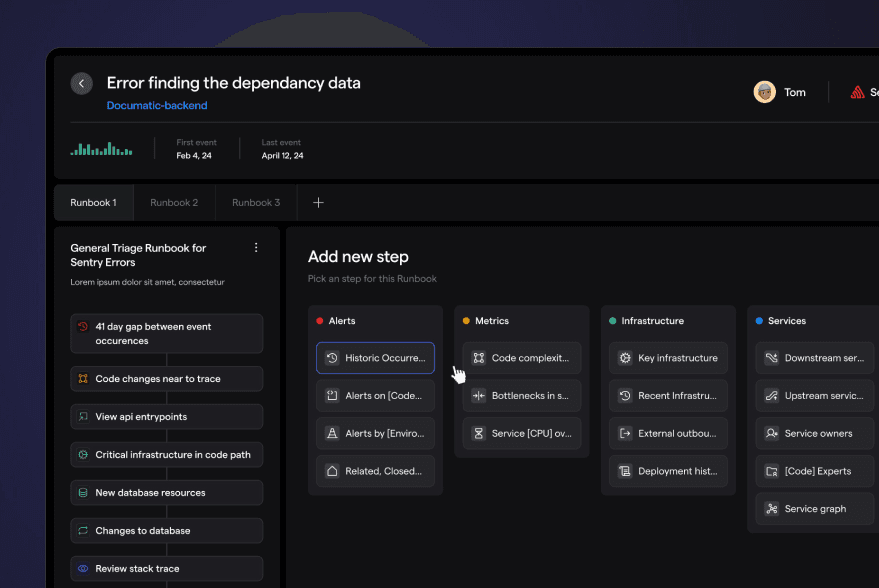This screenshot has width=879, height=588.
Task: Choose the Service graph step
Action: pyautogui.click(x=815, y=509)
